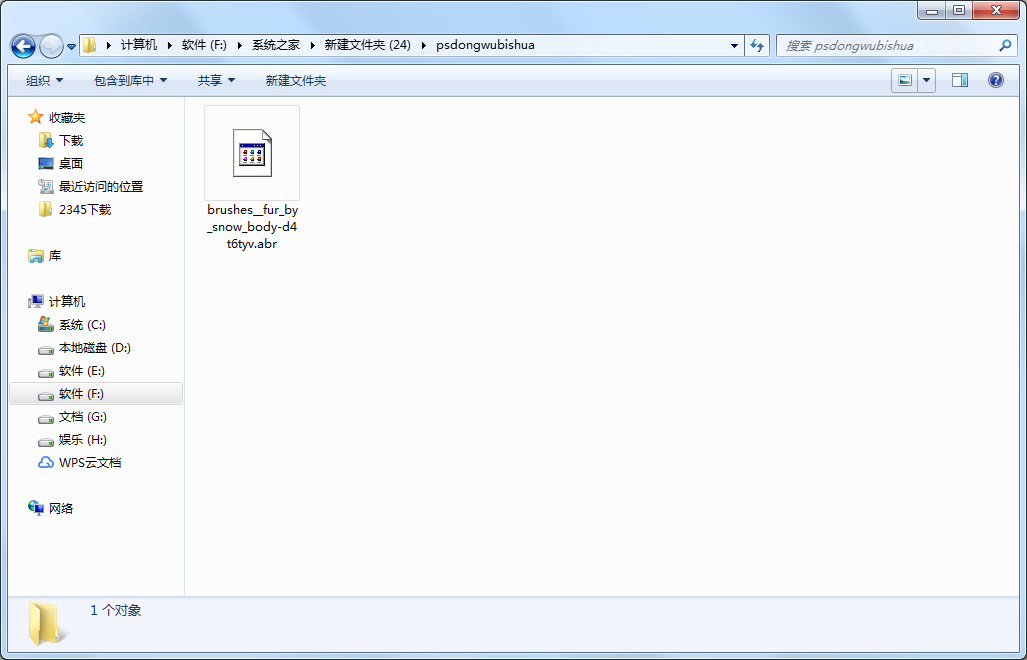
Task: Click the 库 libraries icon
Action: pos(35,255)
